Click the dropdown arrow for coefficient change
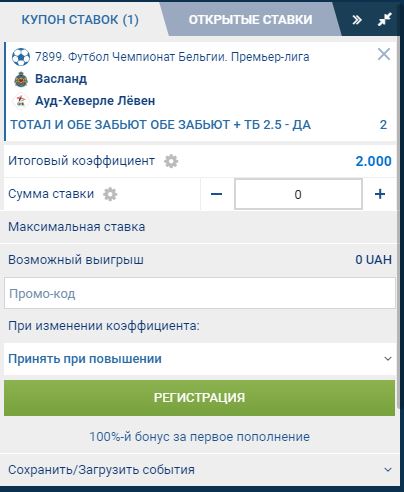 (x=388, y=359)
